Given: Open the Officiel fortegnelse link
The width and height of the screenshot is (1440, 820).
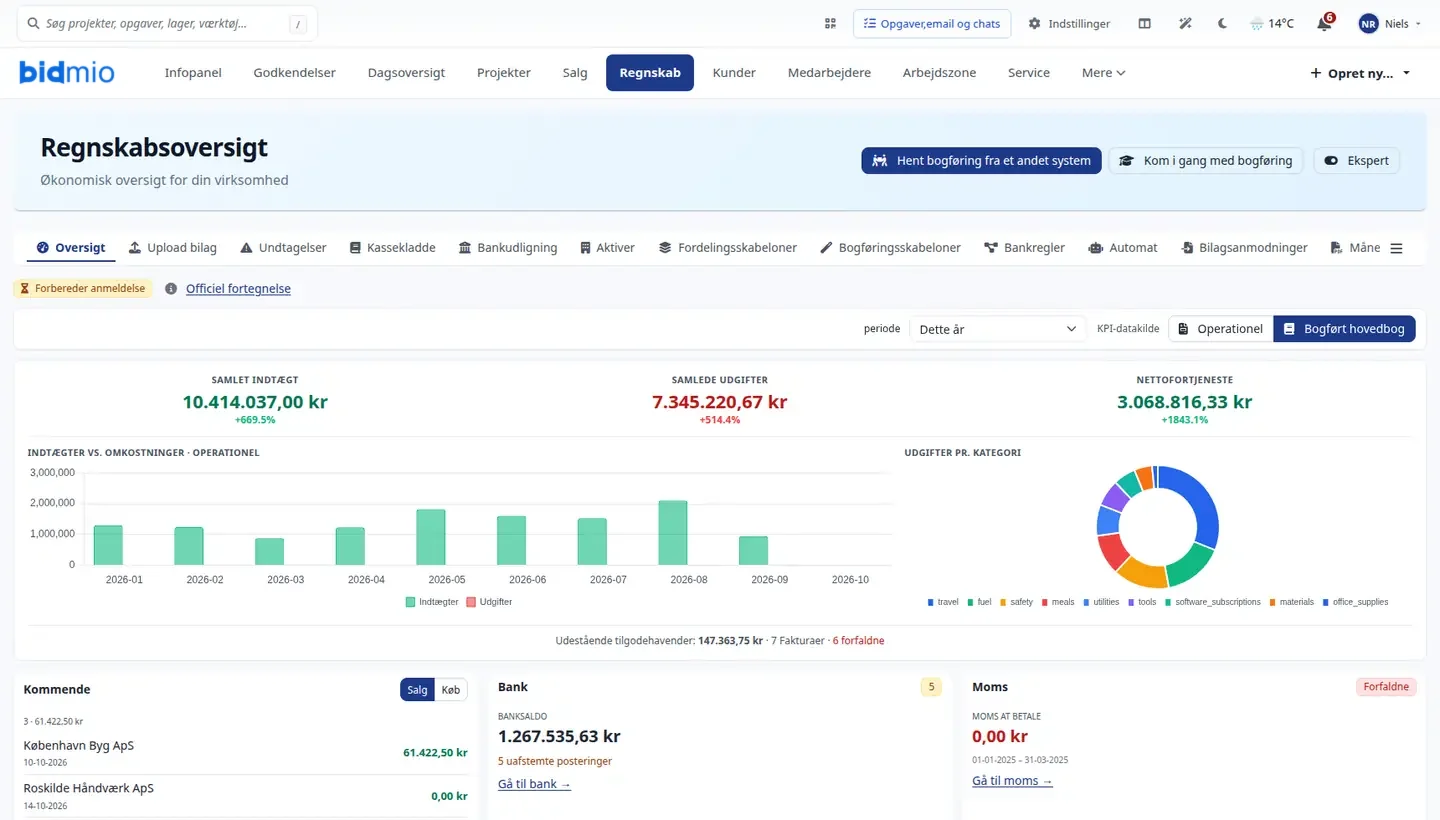Looking at the screenshot, I should pos(238,288).
